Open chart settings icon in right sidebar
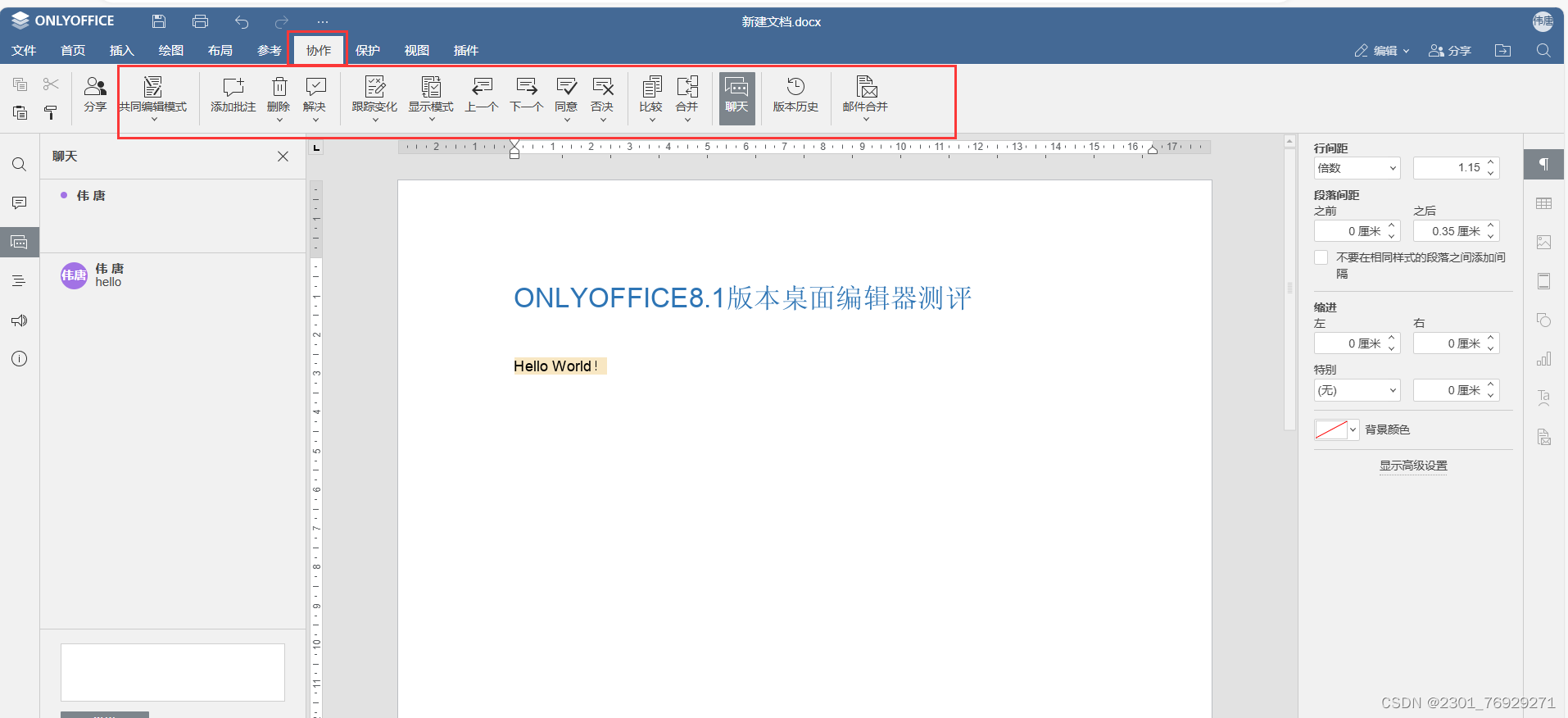Image resolution: width=1568 pixels, height=718 pixels. click(x=1543, y=359)
